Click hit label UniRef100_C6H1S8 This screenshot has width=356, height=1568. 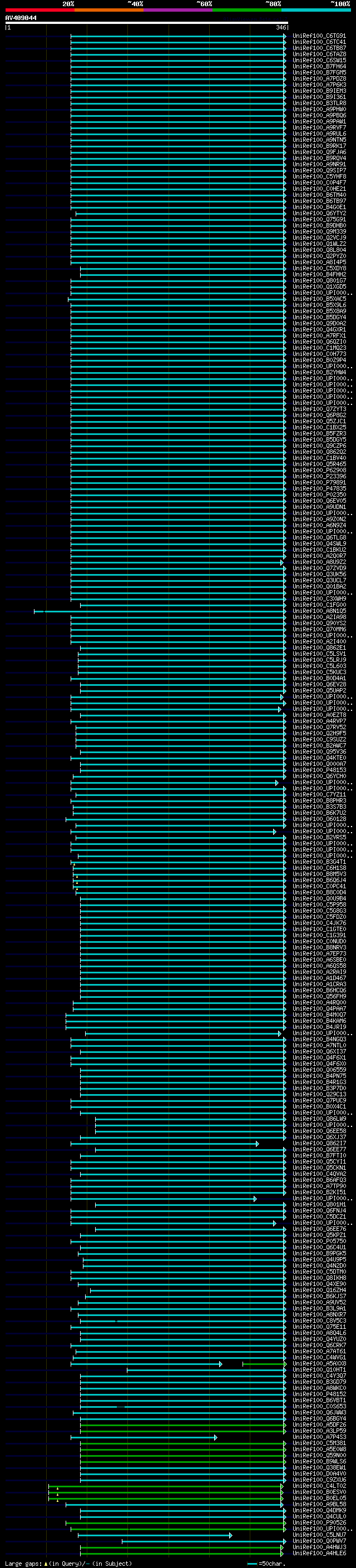pos(319,868)
